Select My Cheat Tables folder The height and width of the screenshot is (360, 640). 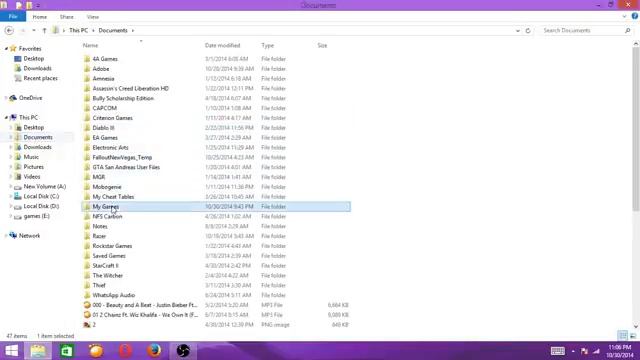[x=113, y=197]
